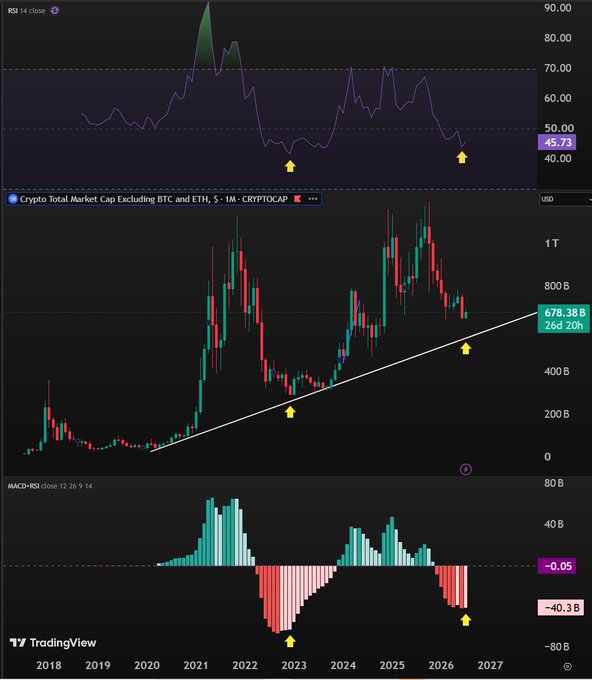Click the 1 T price scale label
592x680 pixels.
pyautogui.click(x=552, y=243)
